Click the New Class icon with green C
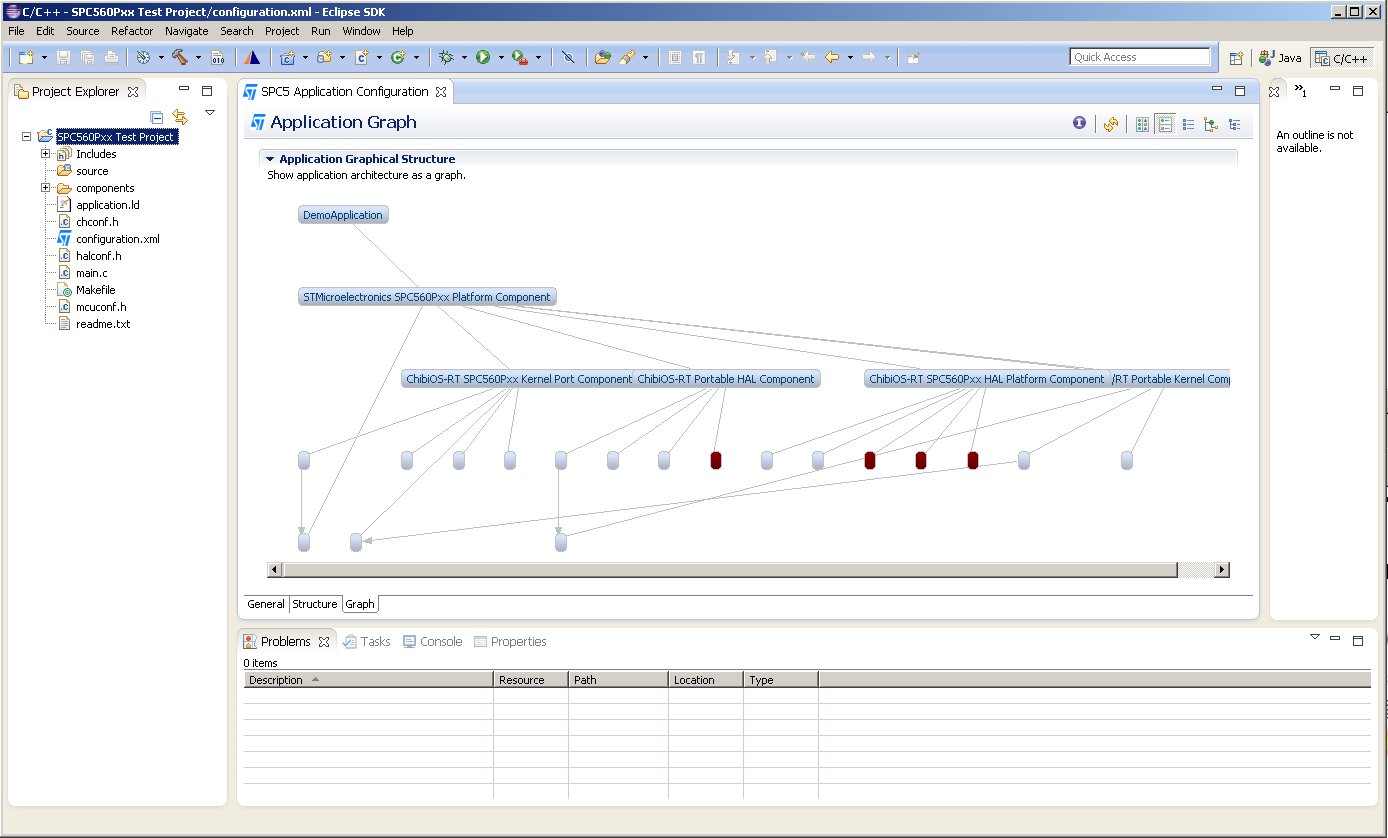Screen dimensions: 1388x838 click(398, 58)
